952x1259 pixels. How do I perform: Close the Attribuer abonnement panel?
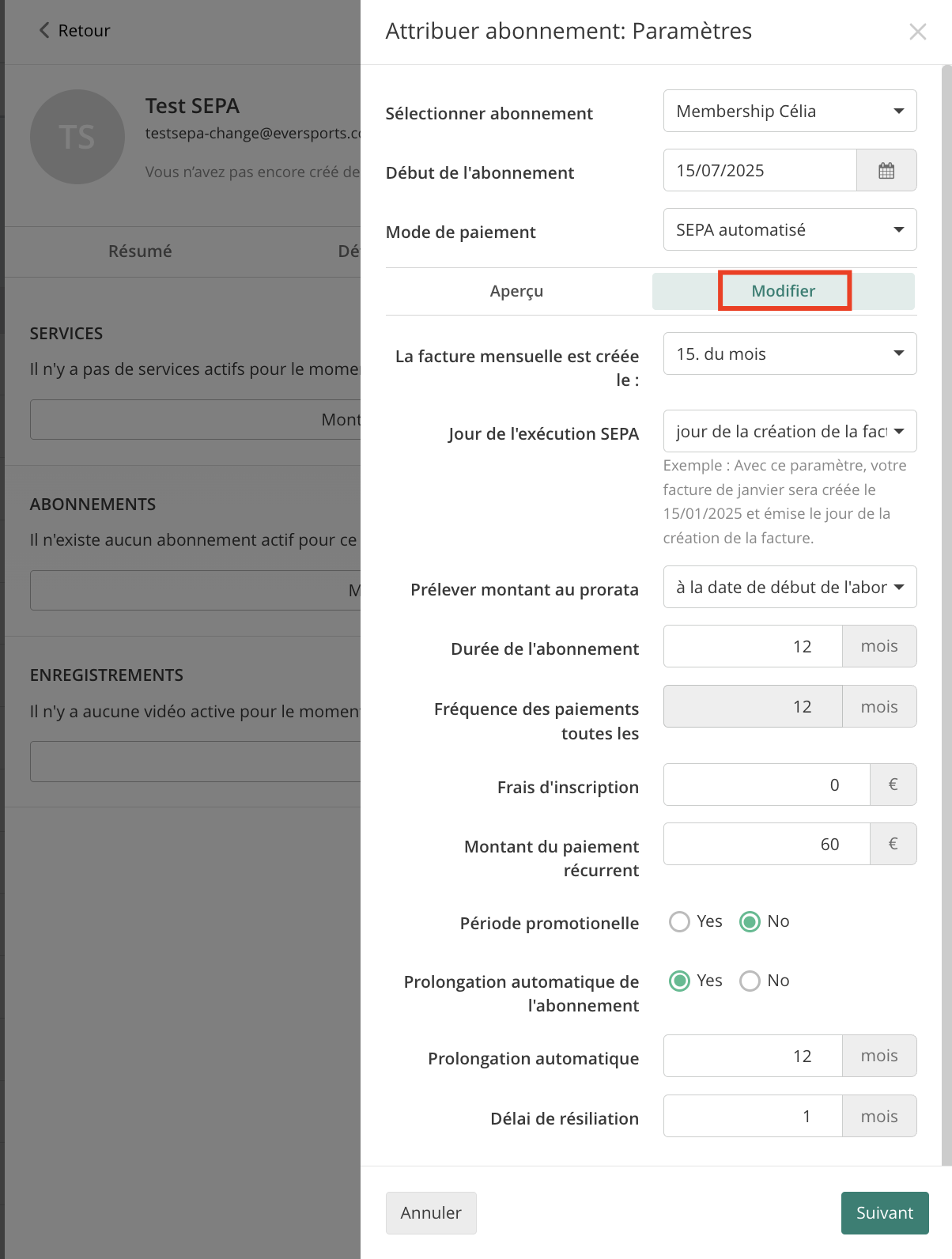tap(917, 32)
